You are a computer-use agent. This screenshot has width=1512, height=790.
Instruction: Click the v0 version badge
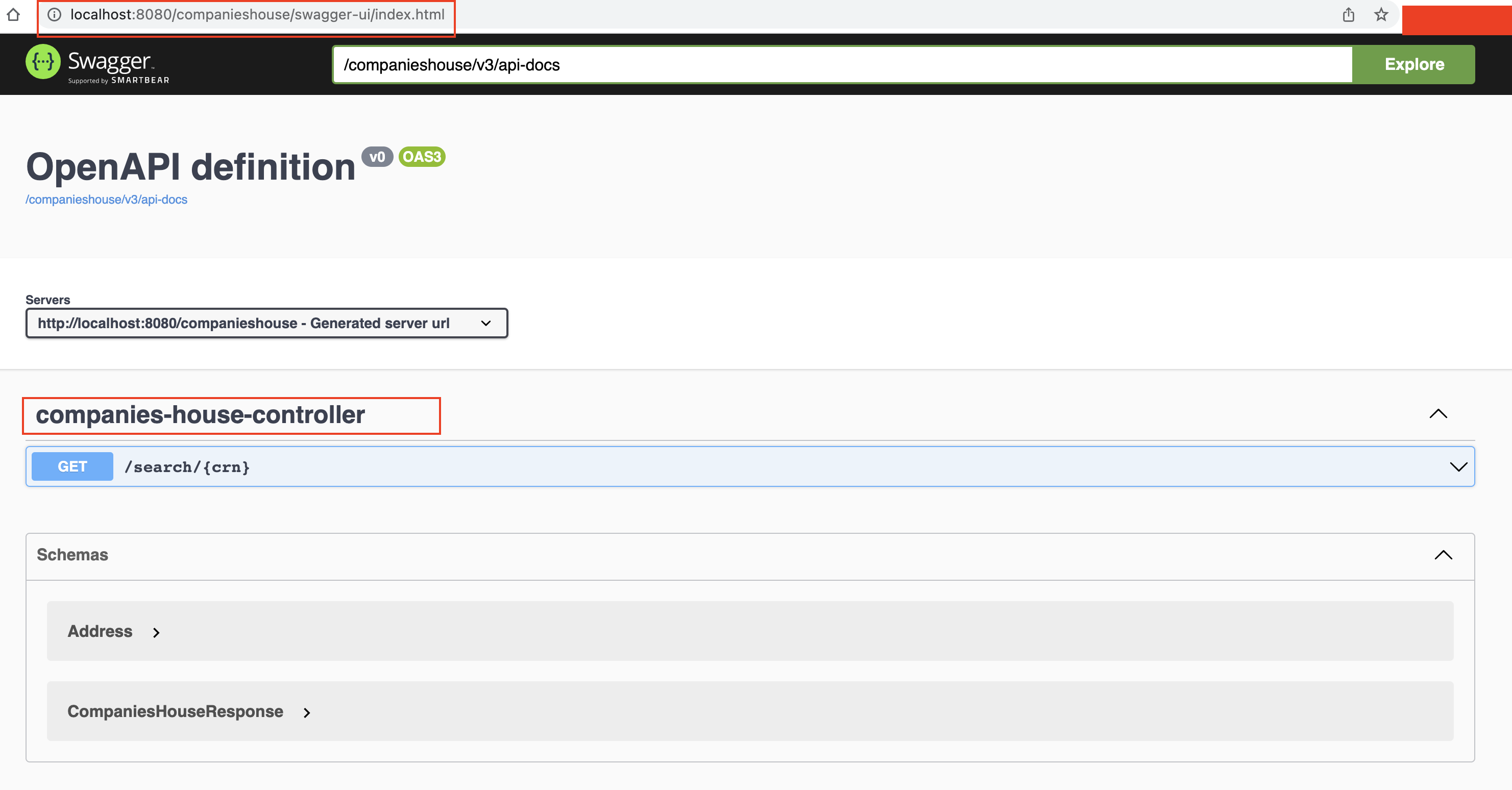coord(377,157)
